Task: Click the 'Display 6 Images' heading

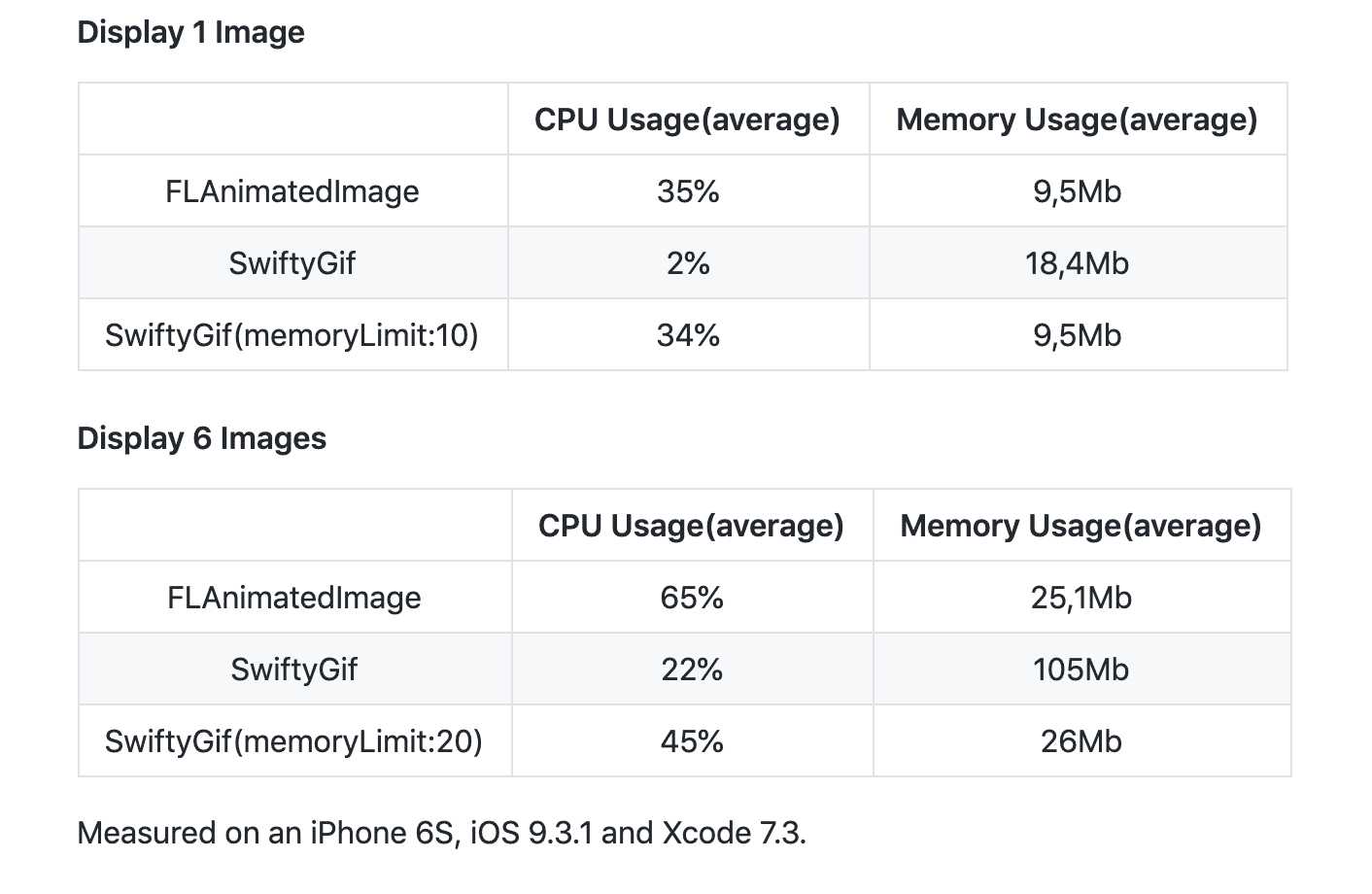Action: click(202, 438)
